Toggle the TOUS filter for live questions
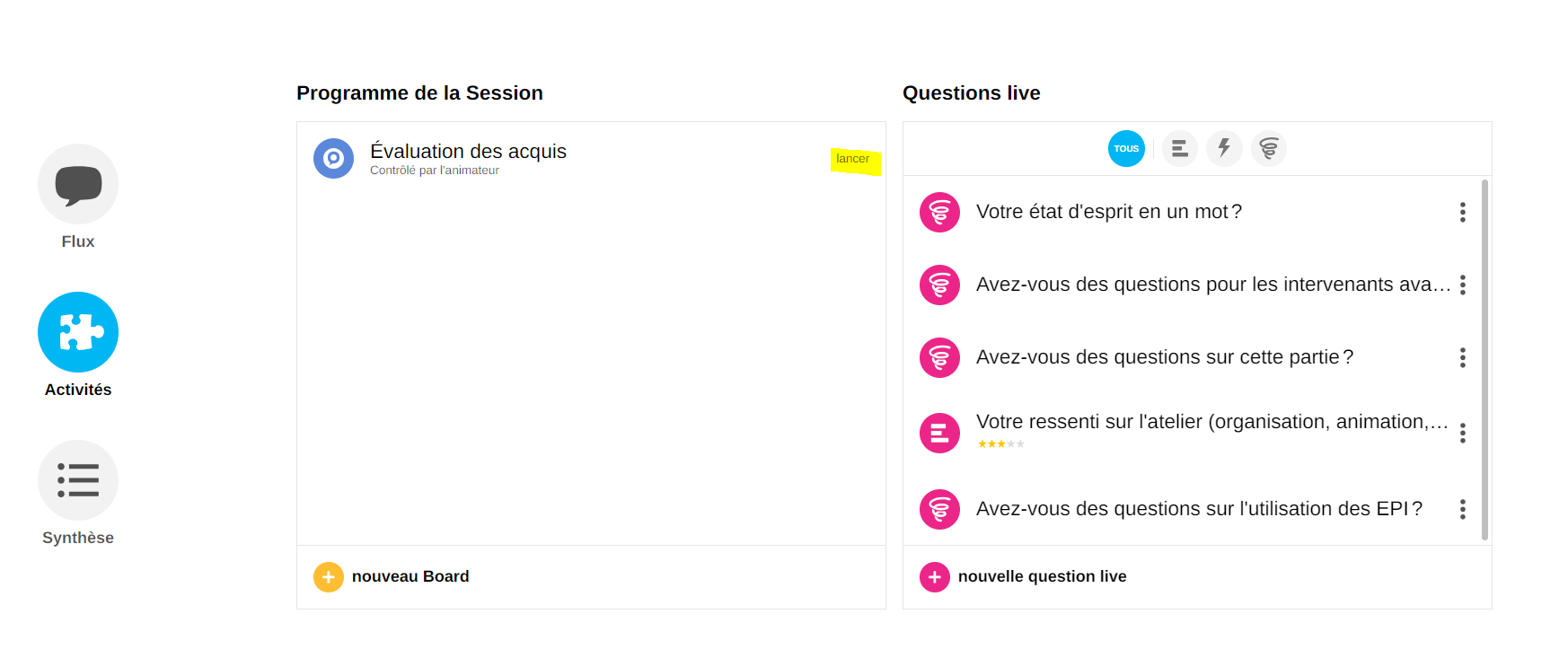Screen dimensions: 1568x649 pos(1126,149)
